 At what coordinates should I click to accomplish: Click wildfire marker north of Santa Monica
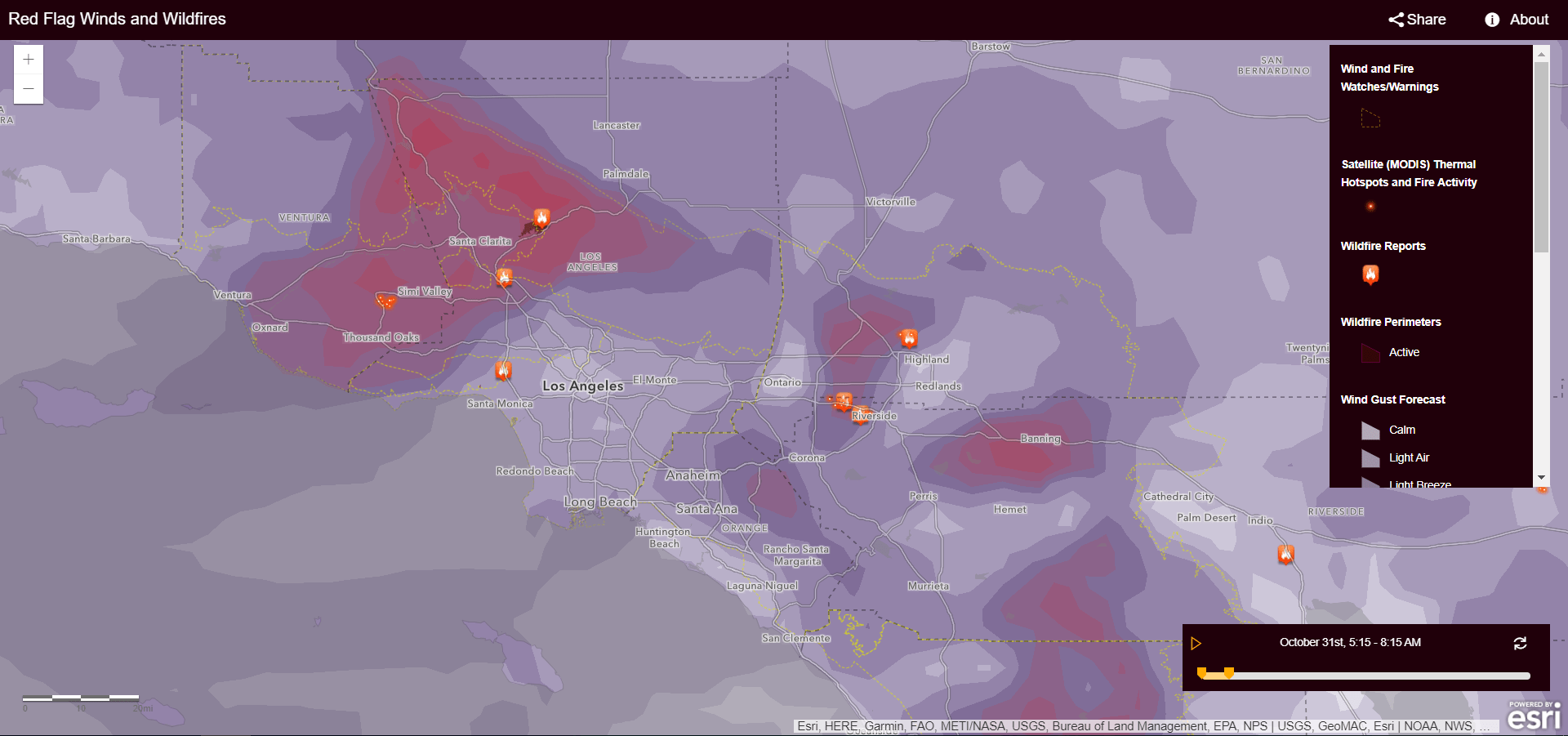[x=503, y=371]
